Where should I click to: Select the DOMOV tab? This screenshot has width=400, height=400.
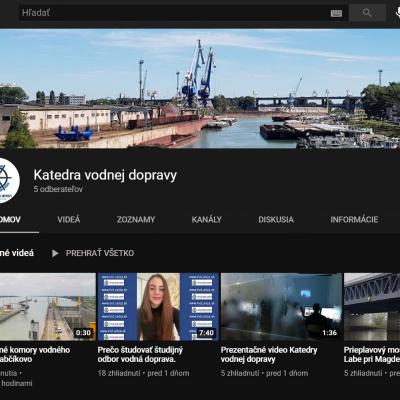tap(10, 219)
